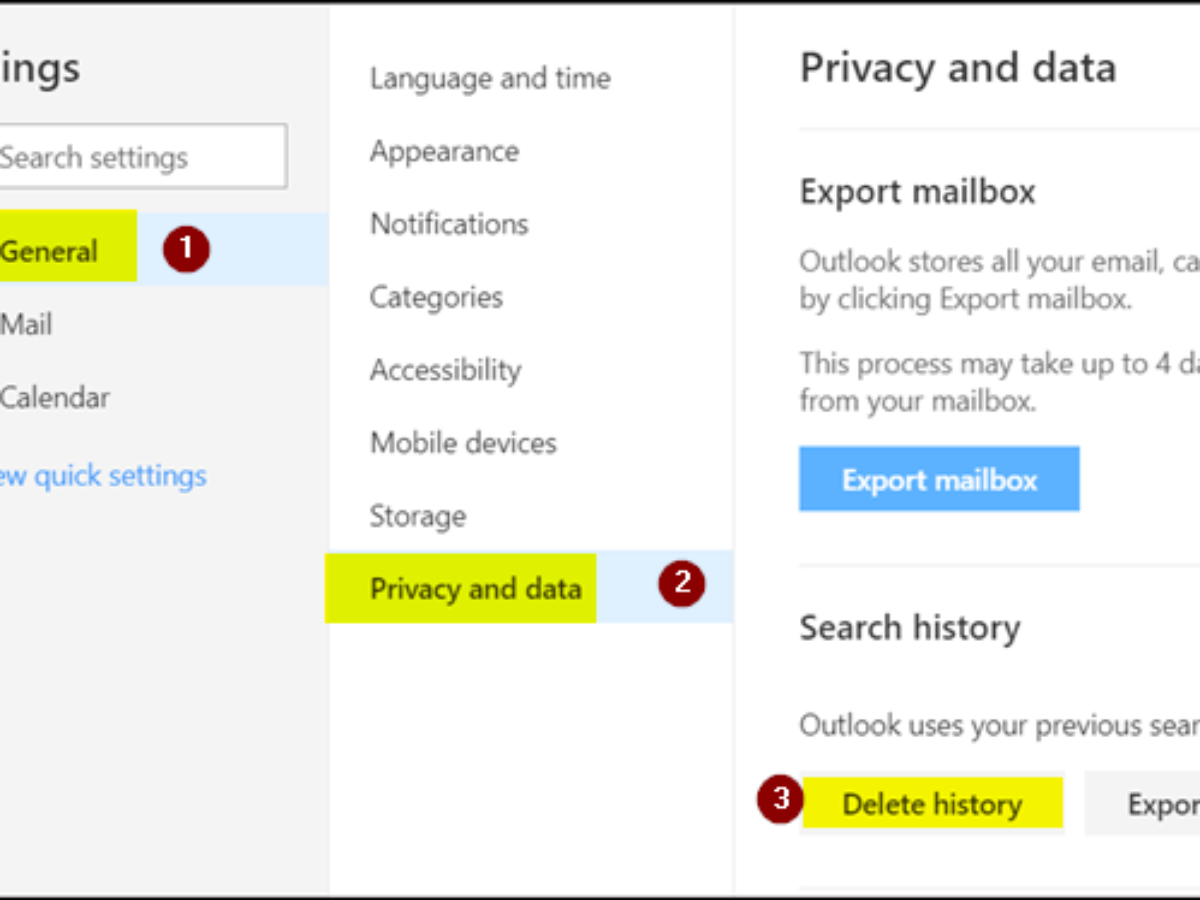Go to the Appearance settings

[x=444, y=151]
